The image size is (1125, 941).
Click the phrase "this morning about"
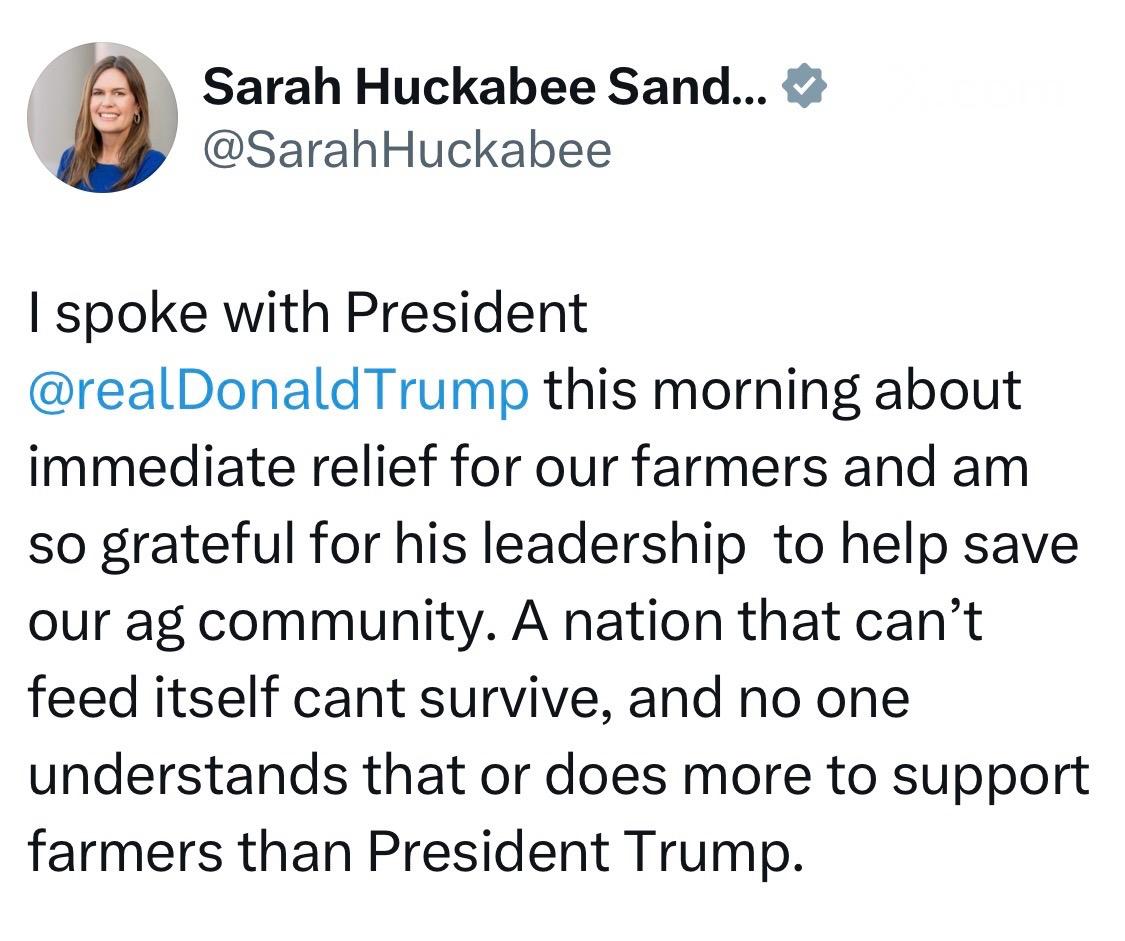coord(782,390)
